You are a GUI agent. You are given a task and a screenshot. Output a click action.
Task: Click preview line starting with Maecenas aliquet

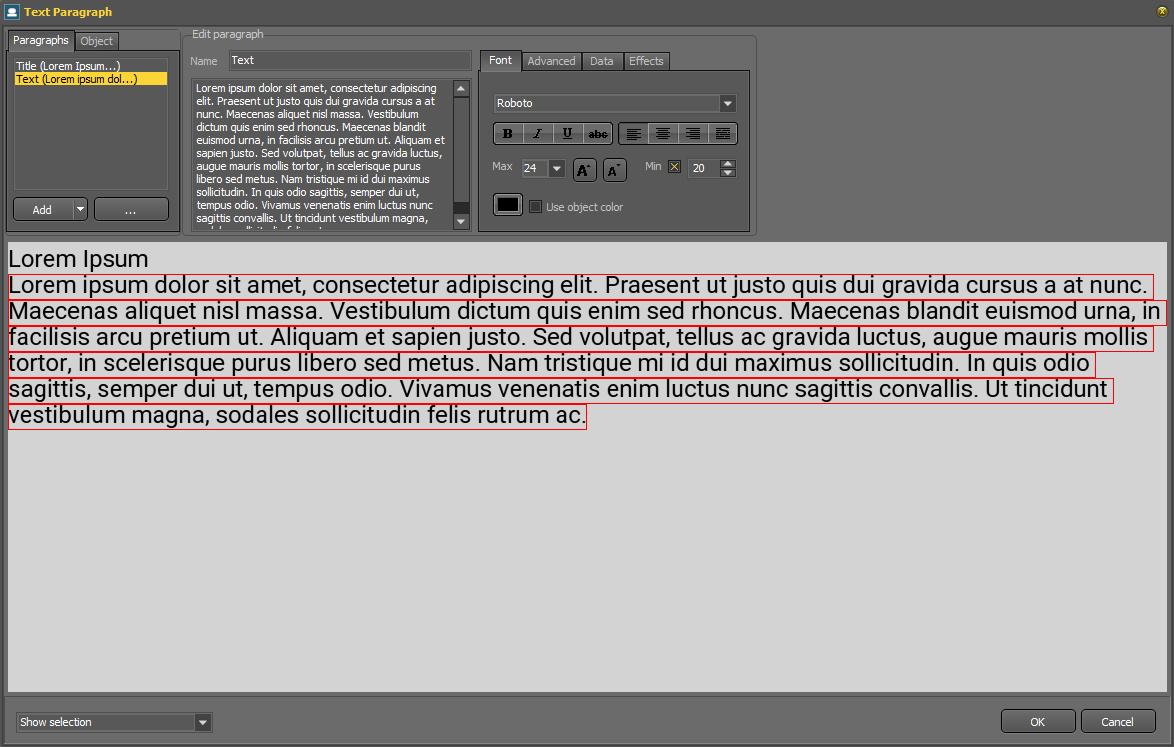[x=587, y=311]
